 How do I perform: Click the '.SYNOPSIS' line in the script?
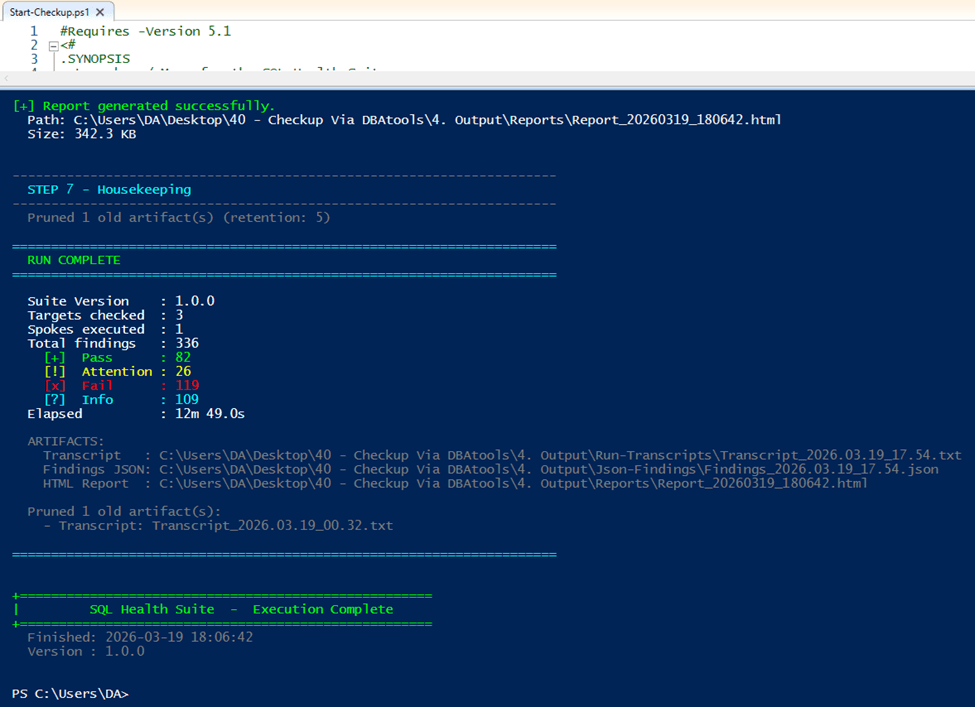95,59
